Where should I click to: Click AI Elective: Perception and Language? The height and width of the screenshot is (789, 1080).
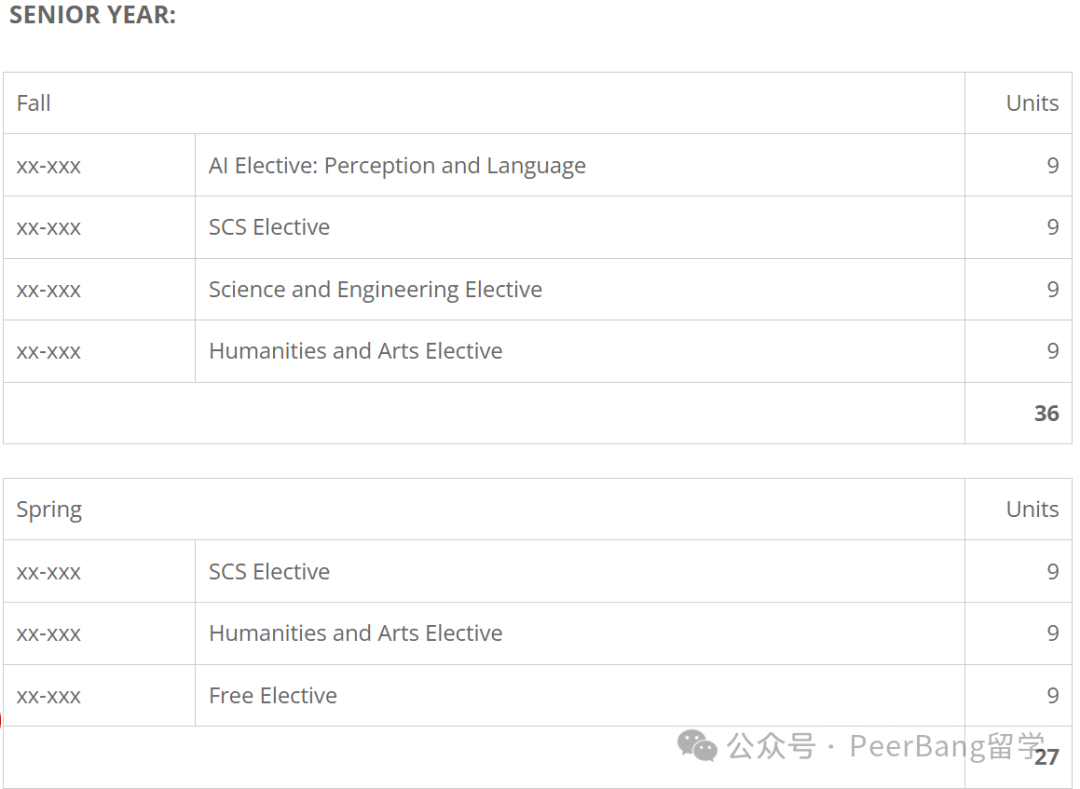coord(397,166)
